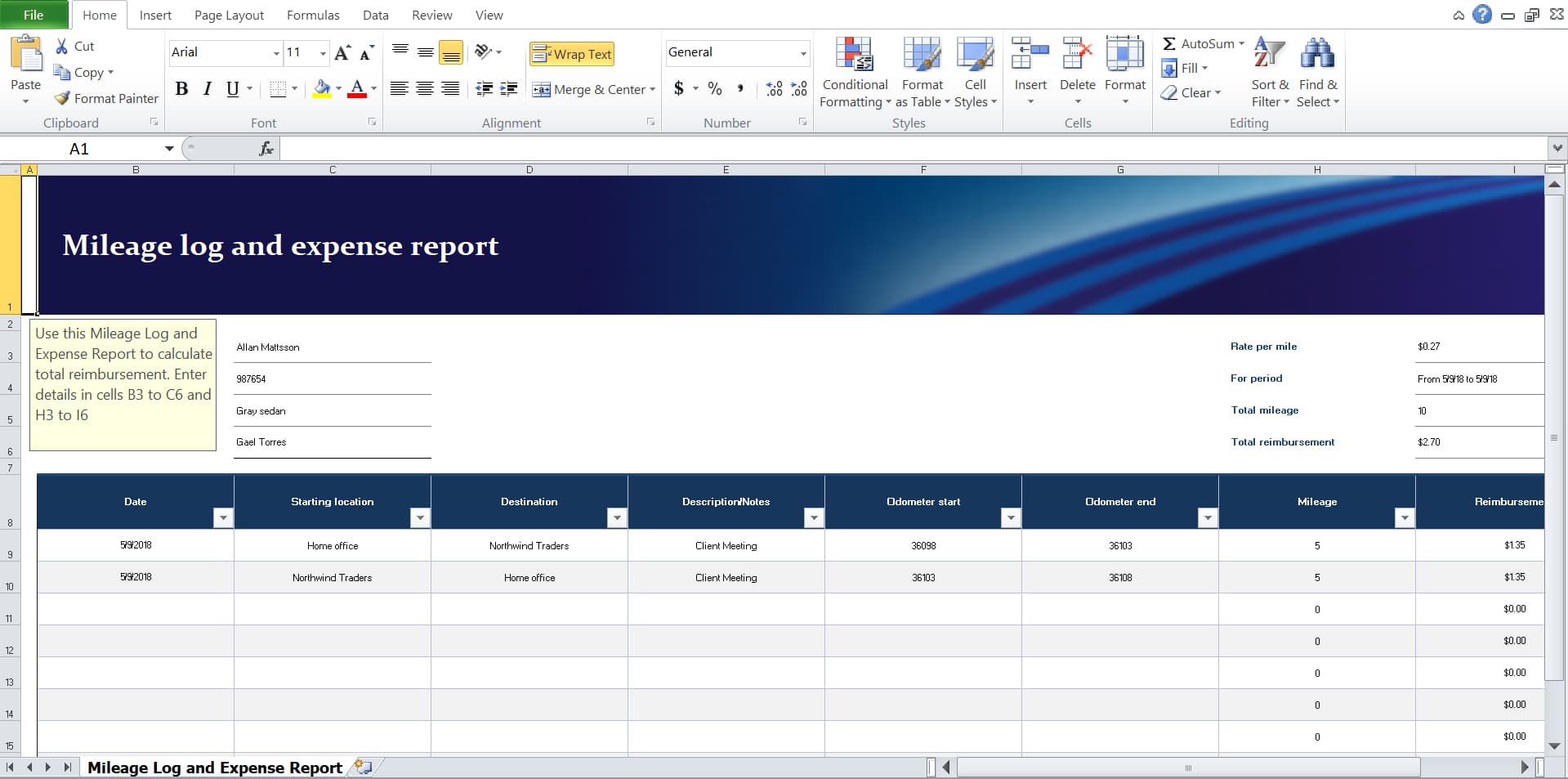Screen dimensions: 1568x779
Task: Apply the Accounting Number Format
Action: click(x=679, y=88)
